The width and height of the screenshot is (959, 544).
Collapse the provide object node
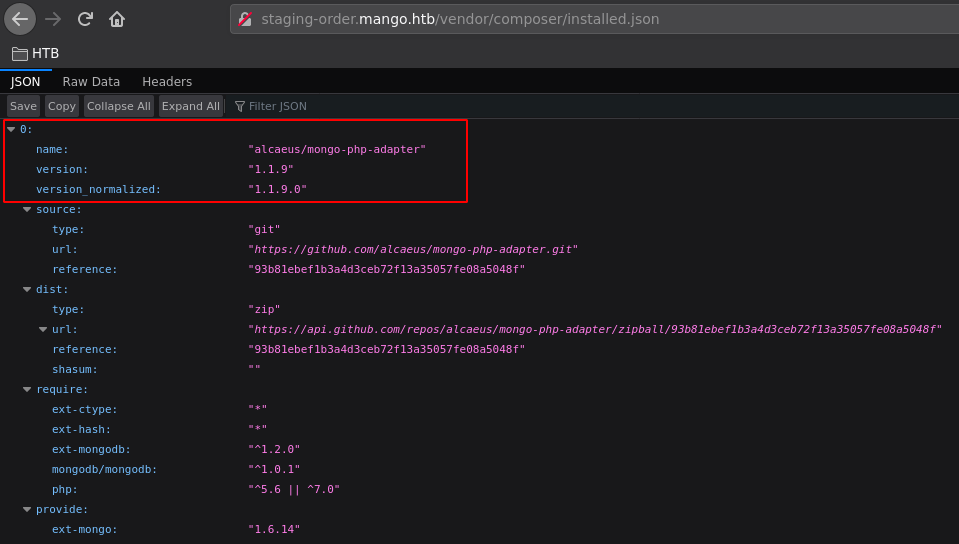(27, 509)
